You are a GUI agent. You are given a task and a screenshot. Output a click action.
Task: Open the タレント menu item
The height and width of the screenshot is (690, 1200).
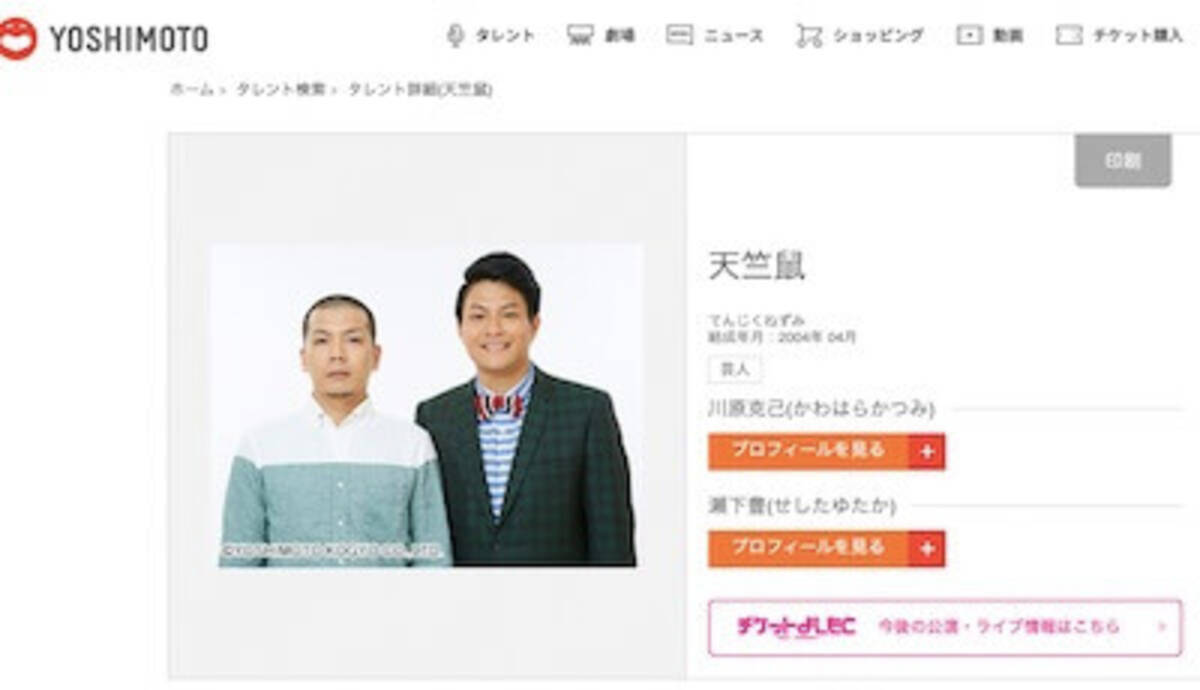(x=504, y=36)
